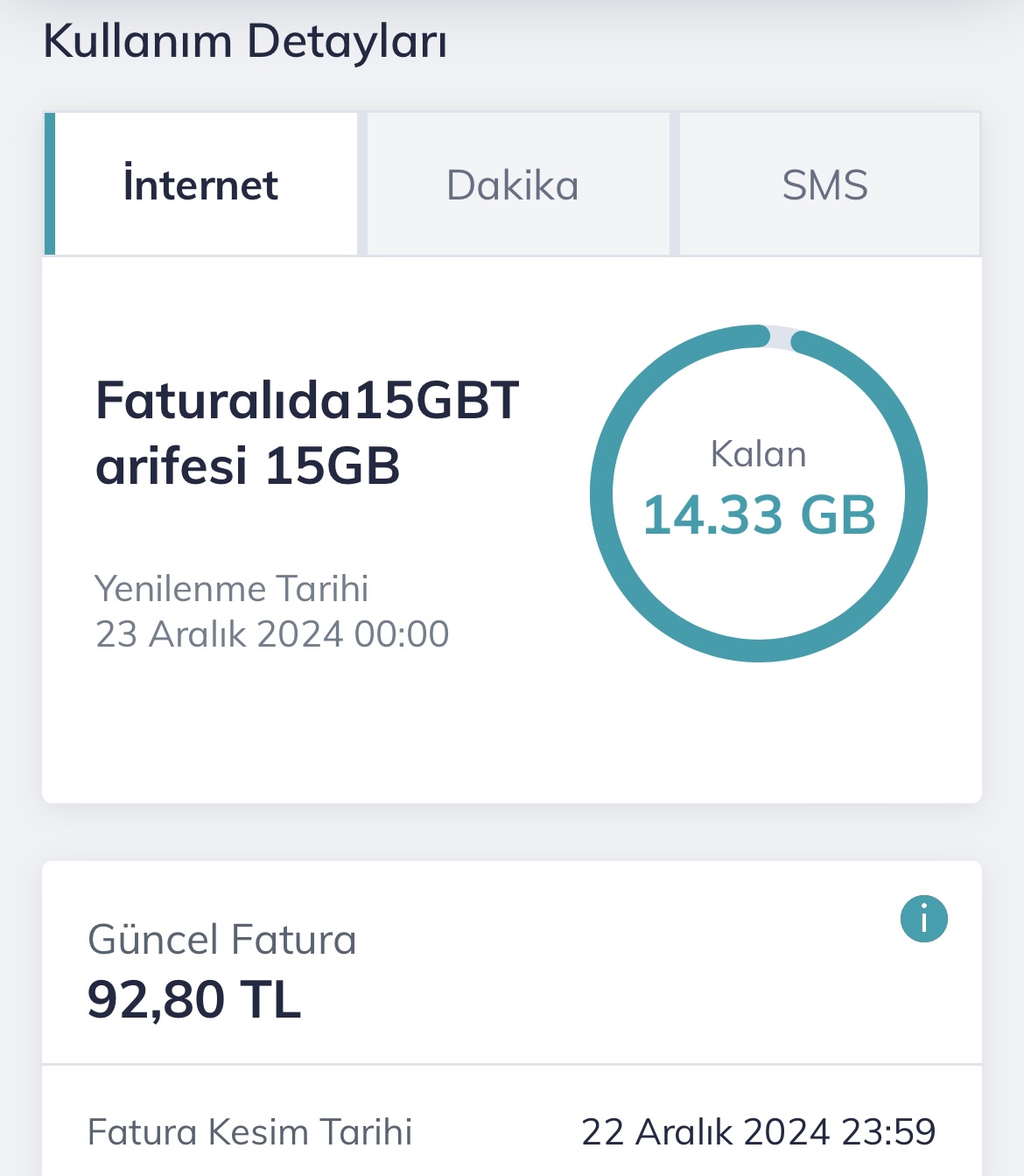The width and height of the screenshot is (1024, 1176).
Task: Open the Faturalıda15GBT arifesi 15GB package title
Action: click(307, 432)
